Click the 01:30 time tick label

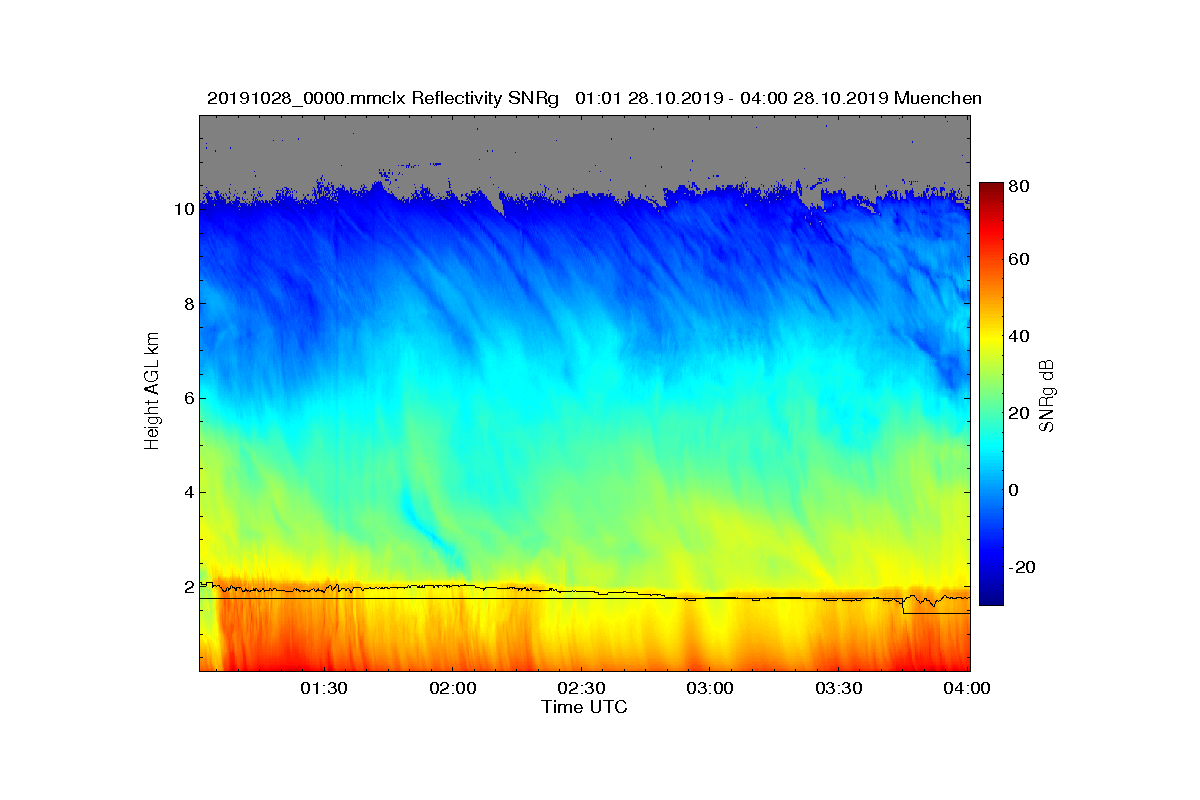click(324, 689)
